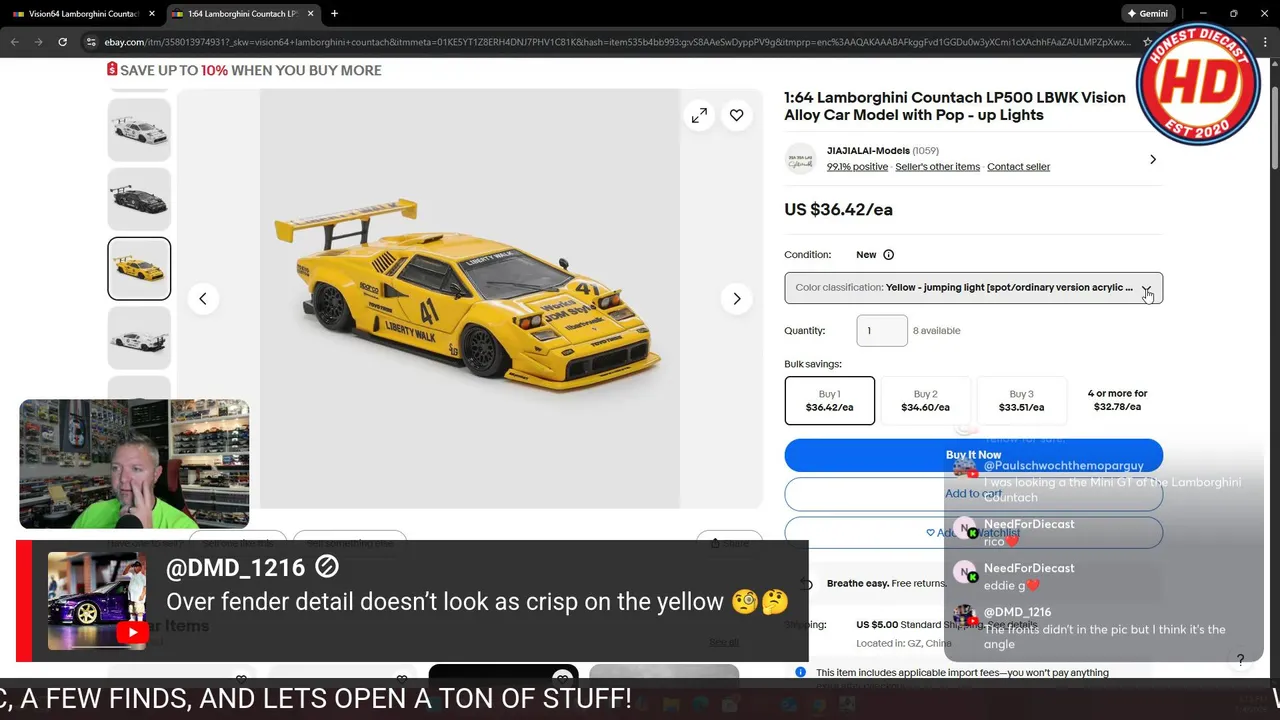Click the browser forward arrow
The image size is (1280, 720).
(38, 42)
